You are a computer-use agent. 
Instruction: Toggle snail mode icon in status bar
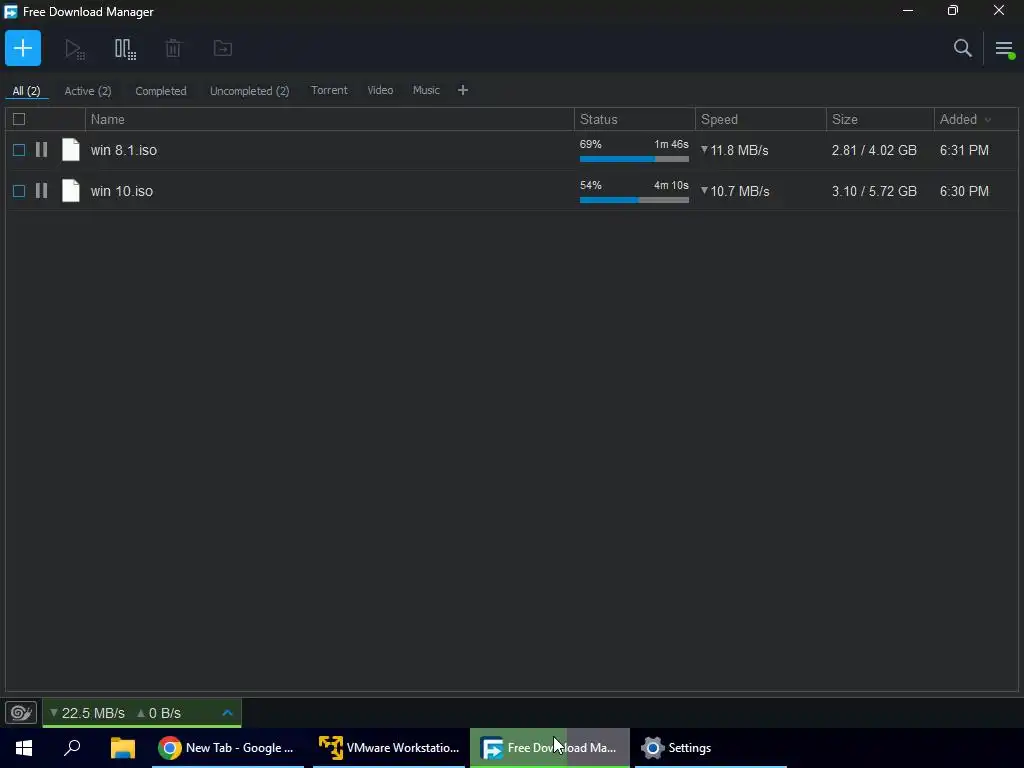coord(21,712)
